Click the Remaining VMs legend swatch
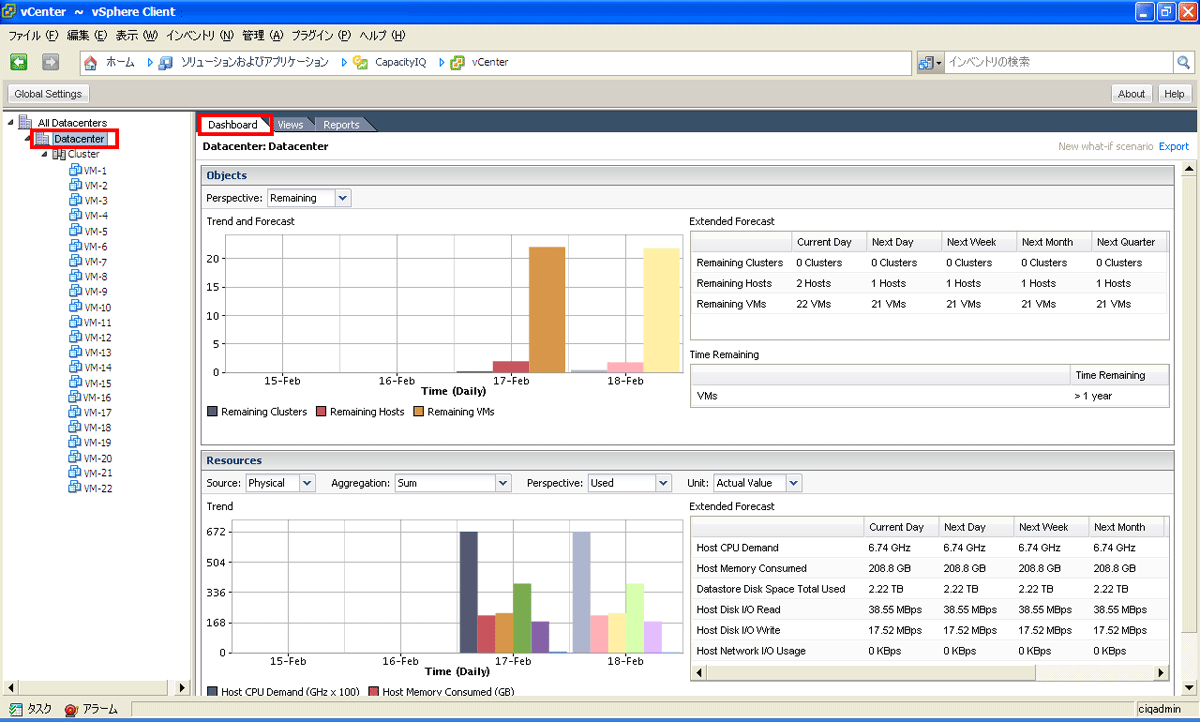 point(418,412)
